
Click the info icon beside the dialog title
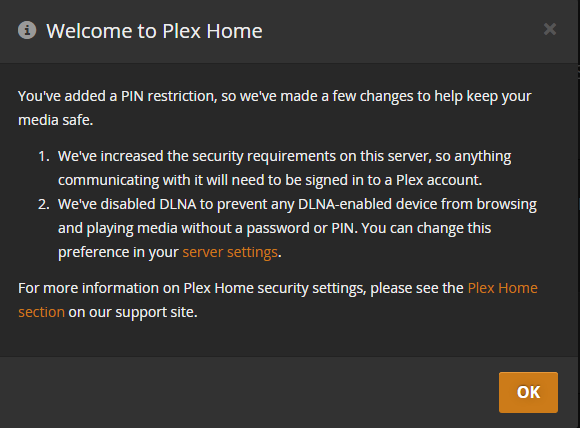tap(27, 30)
